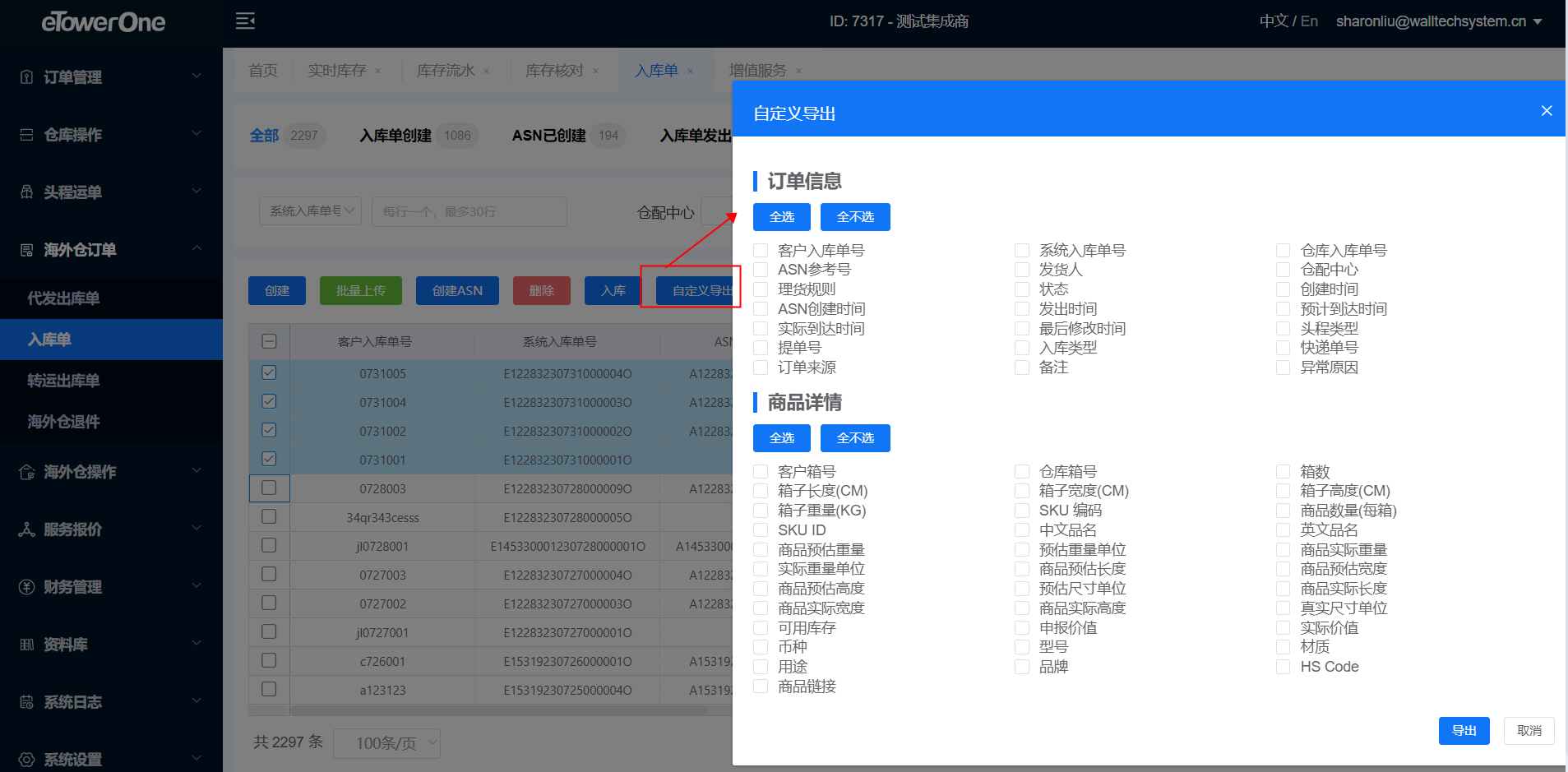Open the 100条/页 page size dropdown
This screenshot has width=1568, height=772.
point(386,743)
